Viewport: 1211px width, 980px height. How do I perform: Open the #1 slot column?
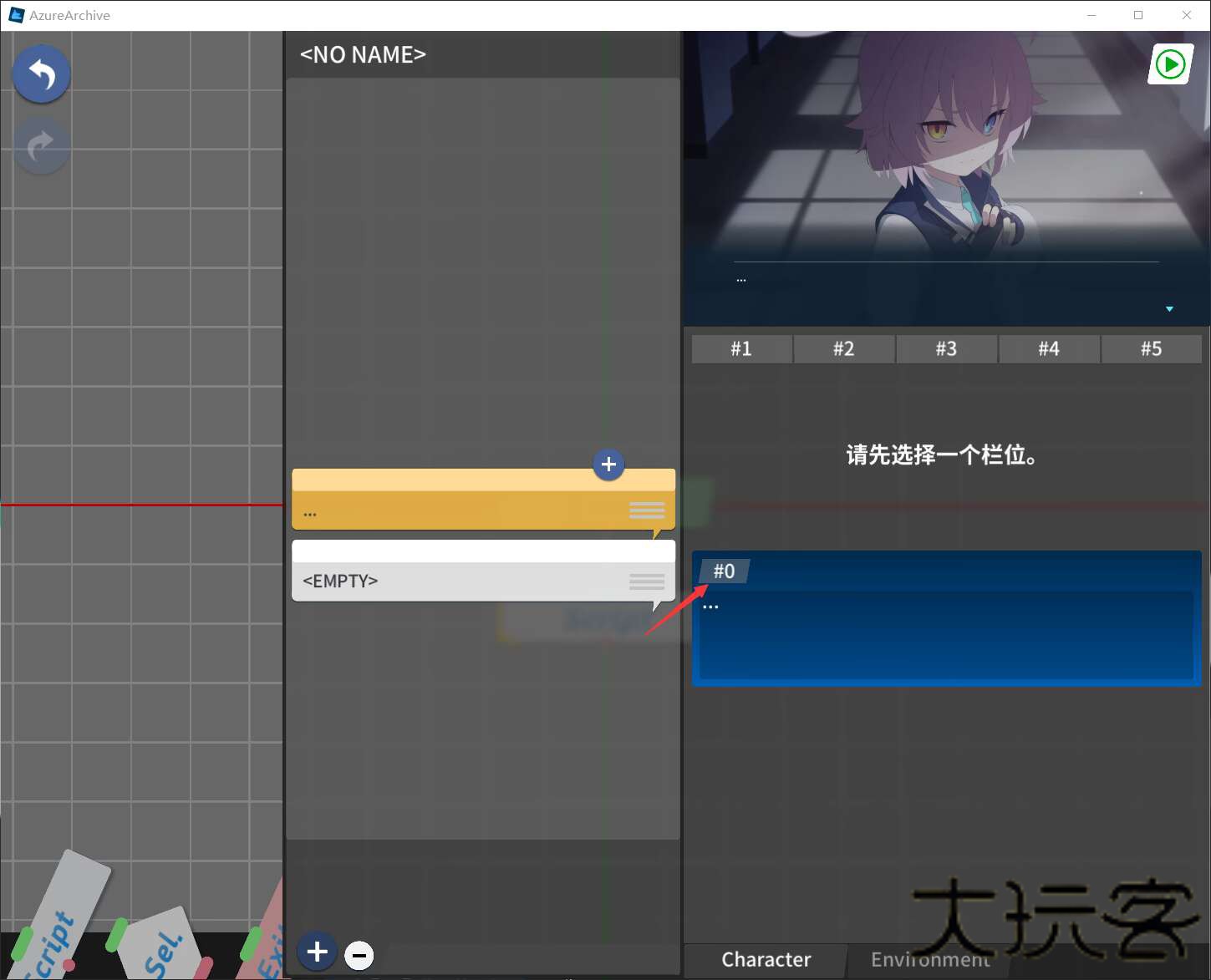click(x=741, y=348)
